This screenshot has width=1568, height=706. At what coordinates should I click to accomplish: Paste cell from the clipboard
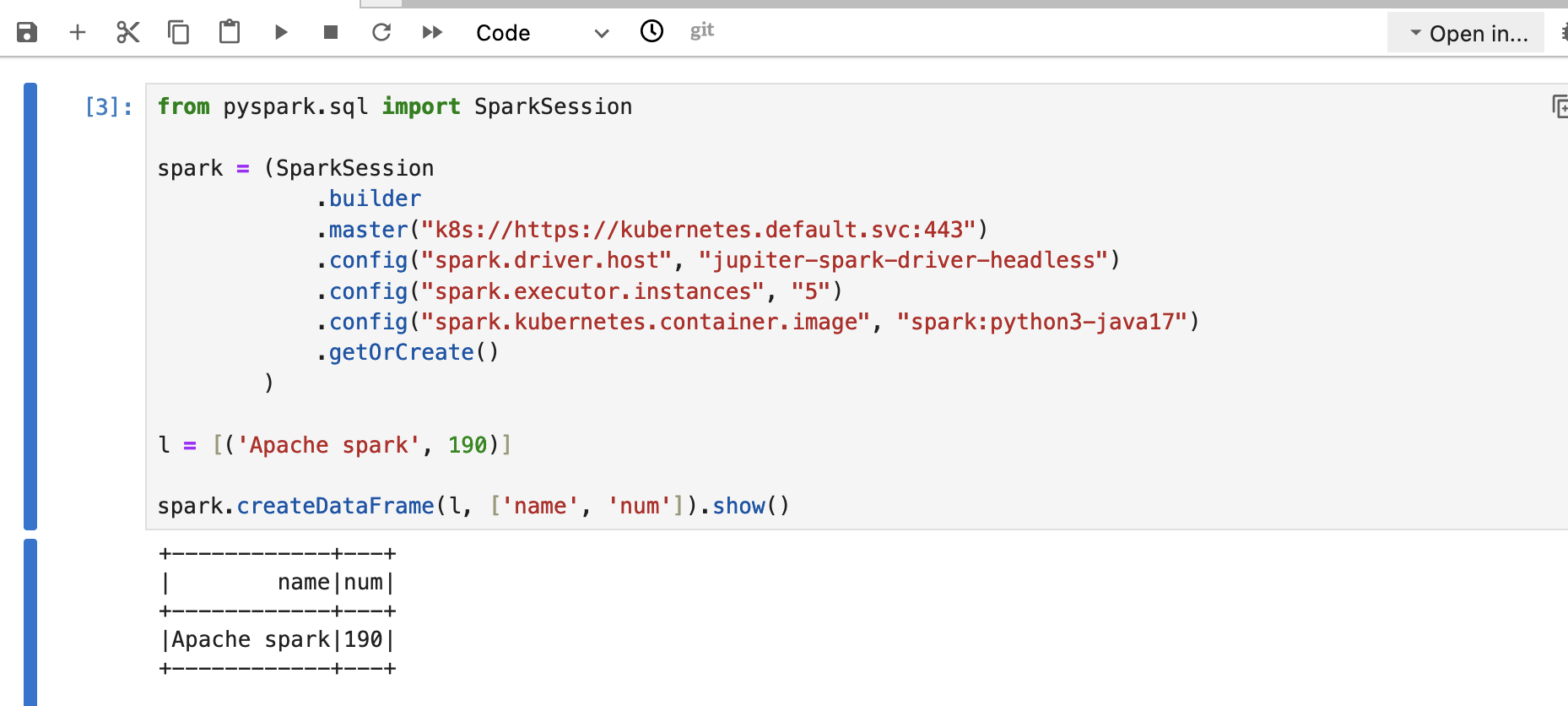click(x=230, y=33)
